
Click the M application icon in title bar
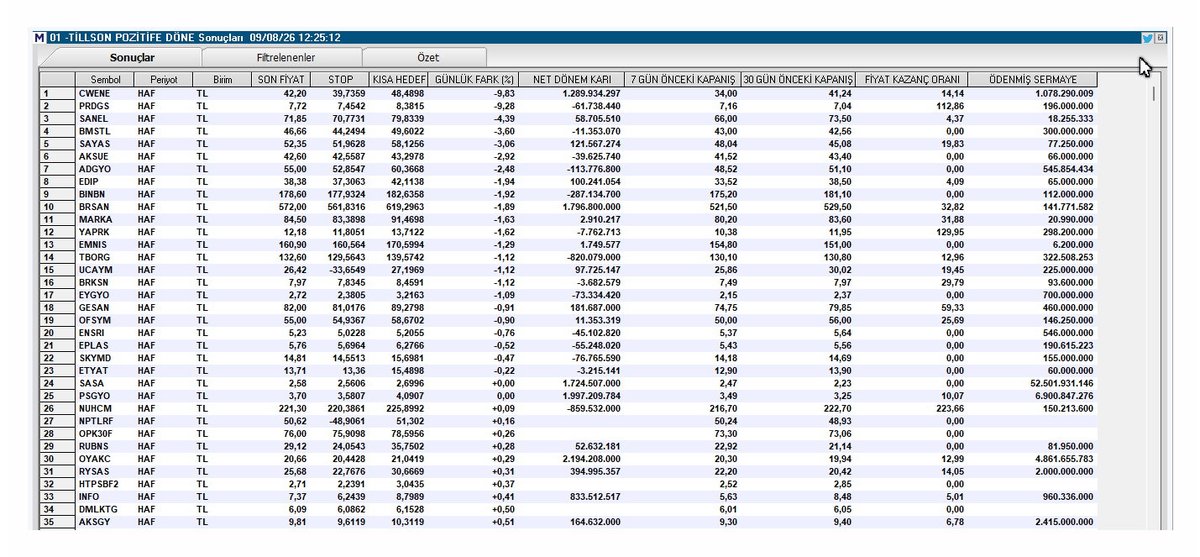click(x=40, y=38)
